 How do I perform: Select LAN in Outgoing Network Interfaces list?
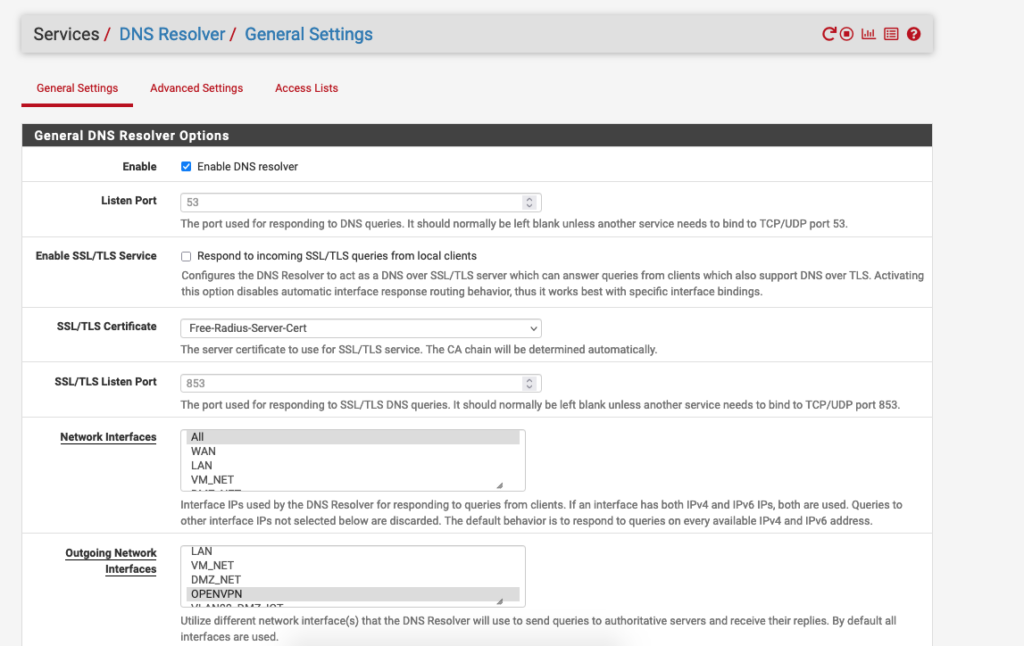pos(353,552)
